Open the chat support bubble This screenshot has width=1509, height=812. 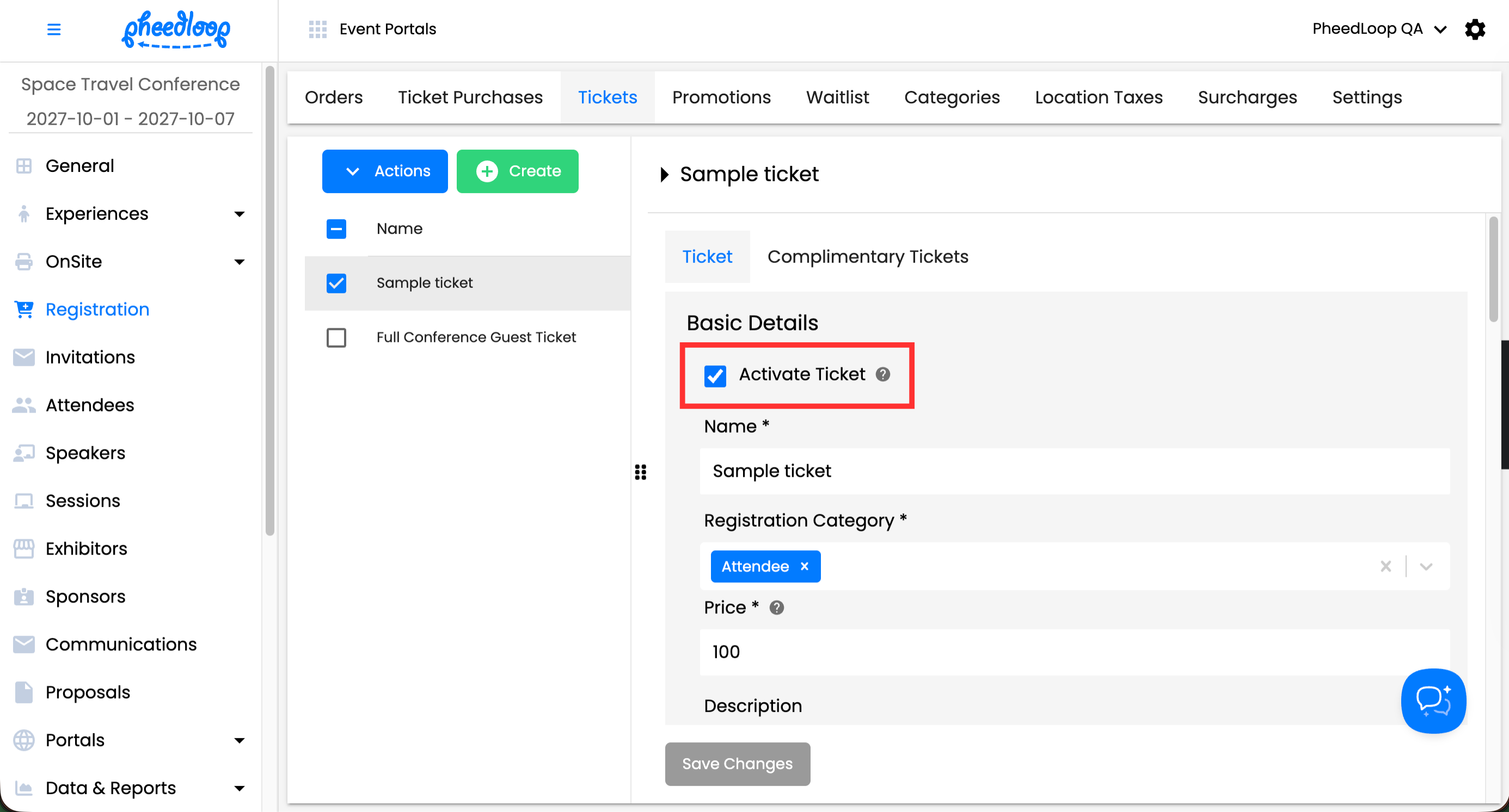tap(1432, 700)
